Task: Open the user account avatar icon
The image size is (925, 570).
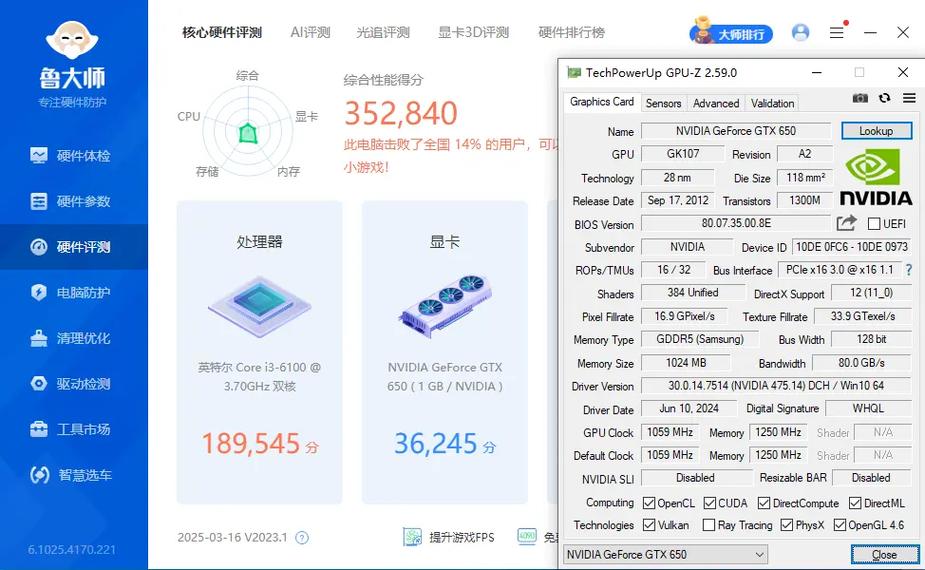Action: (x=800, y=33)
